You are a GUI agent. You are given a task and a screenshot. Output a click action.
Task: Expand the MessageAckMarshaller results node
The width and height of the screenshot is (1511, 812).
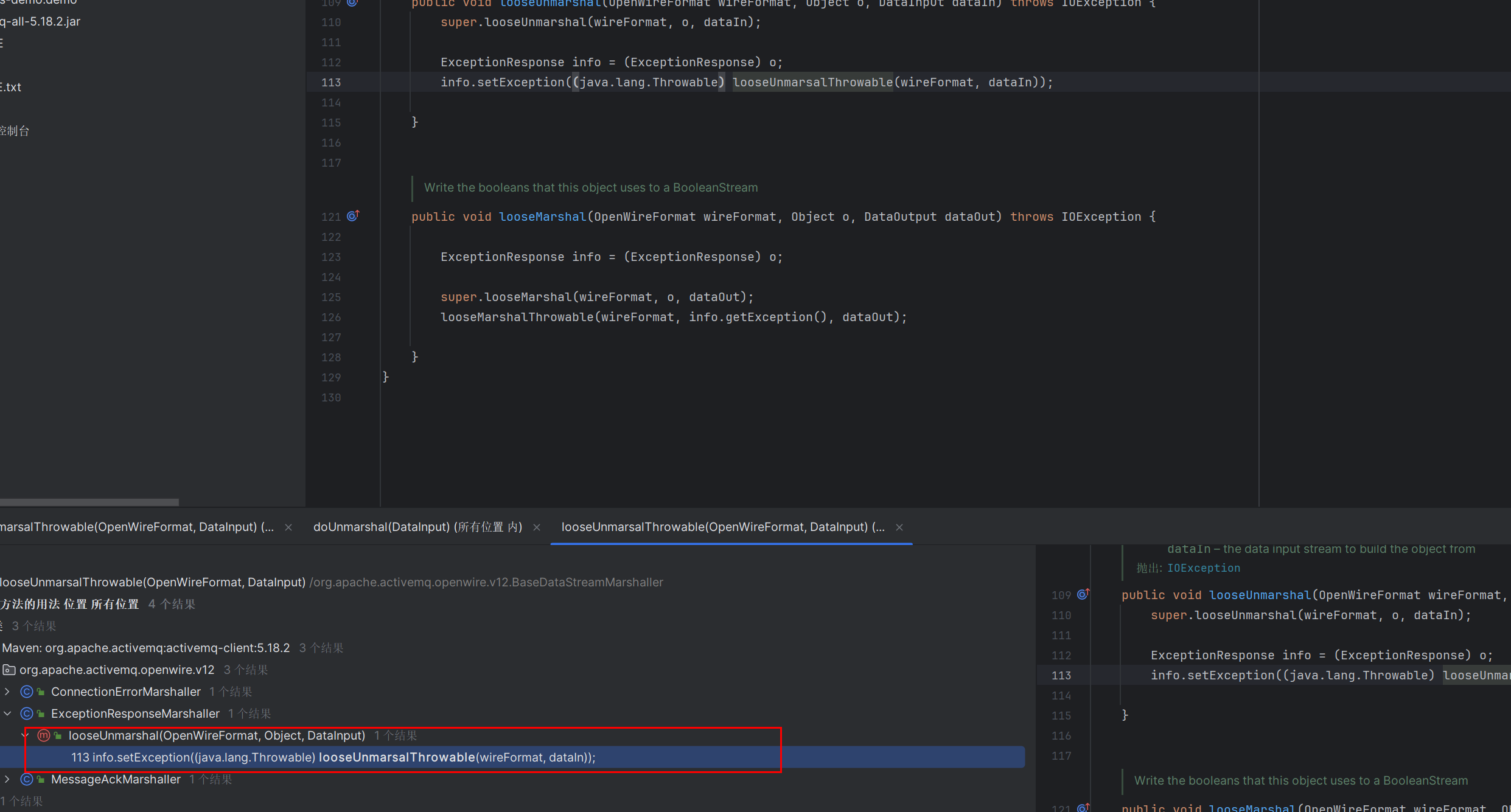pos(7,779)
